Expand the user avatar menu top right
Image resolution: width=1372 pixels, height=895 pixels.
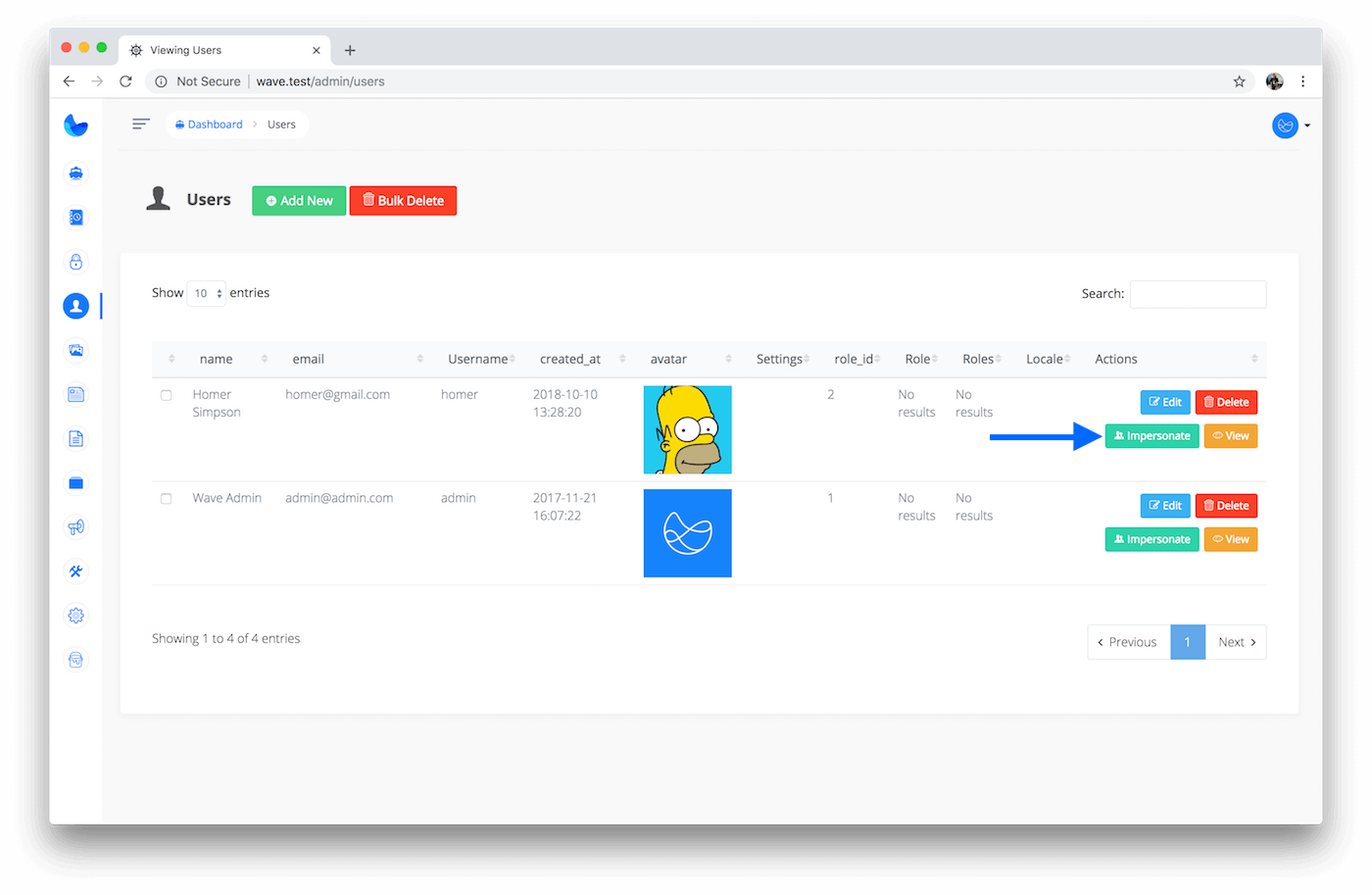(1291, 125)
